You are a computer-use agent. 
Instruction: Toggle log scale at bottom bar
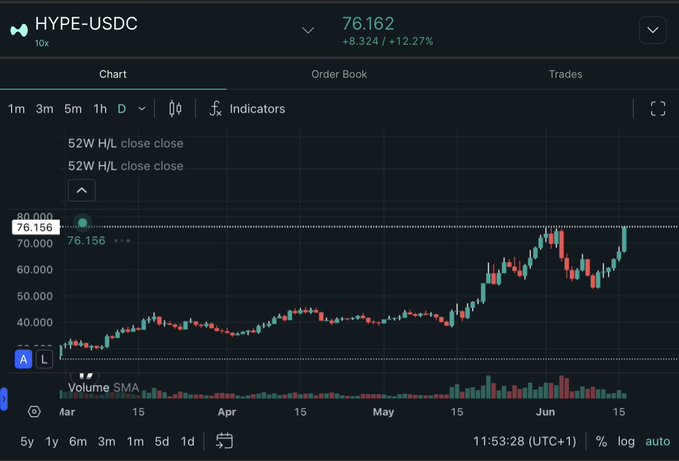pyautogui.click(x=626, y=442)
